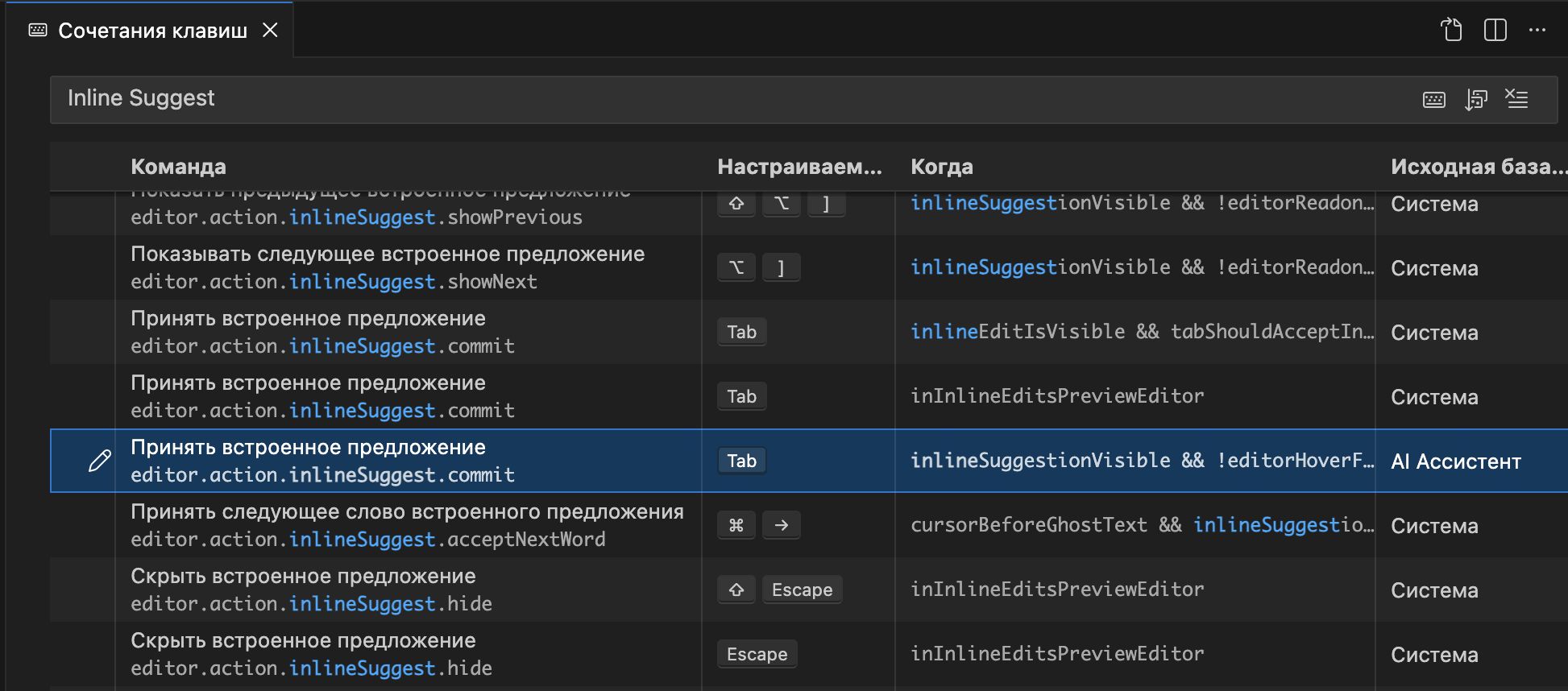Click the Tab keybinding in the selected row
The width and height of the screenshot is (1568, 691).
coord(741,461)
